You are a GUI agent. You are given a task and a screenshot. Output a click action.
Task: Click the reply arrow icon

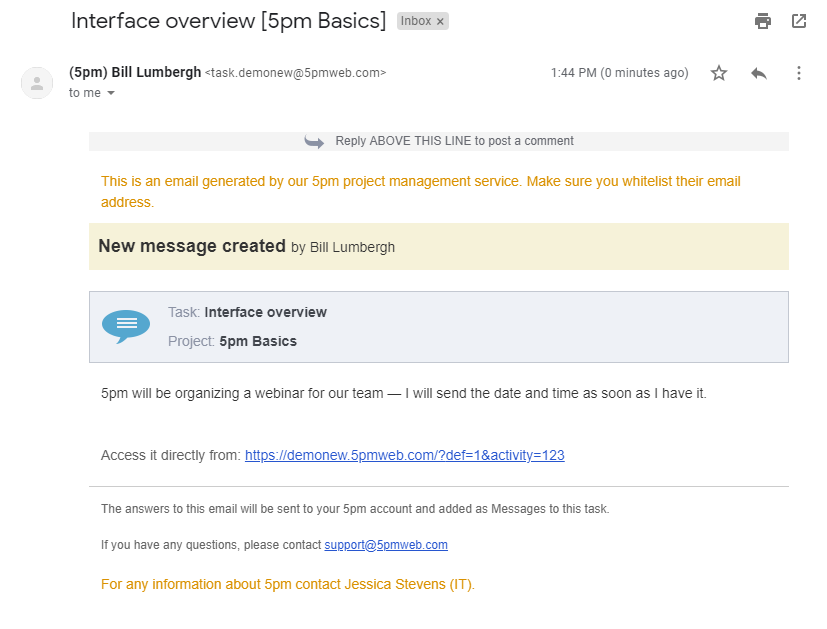pyautogui.click(x=758, y=73)
